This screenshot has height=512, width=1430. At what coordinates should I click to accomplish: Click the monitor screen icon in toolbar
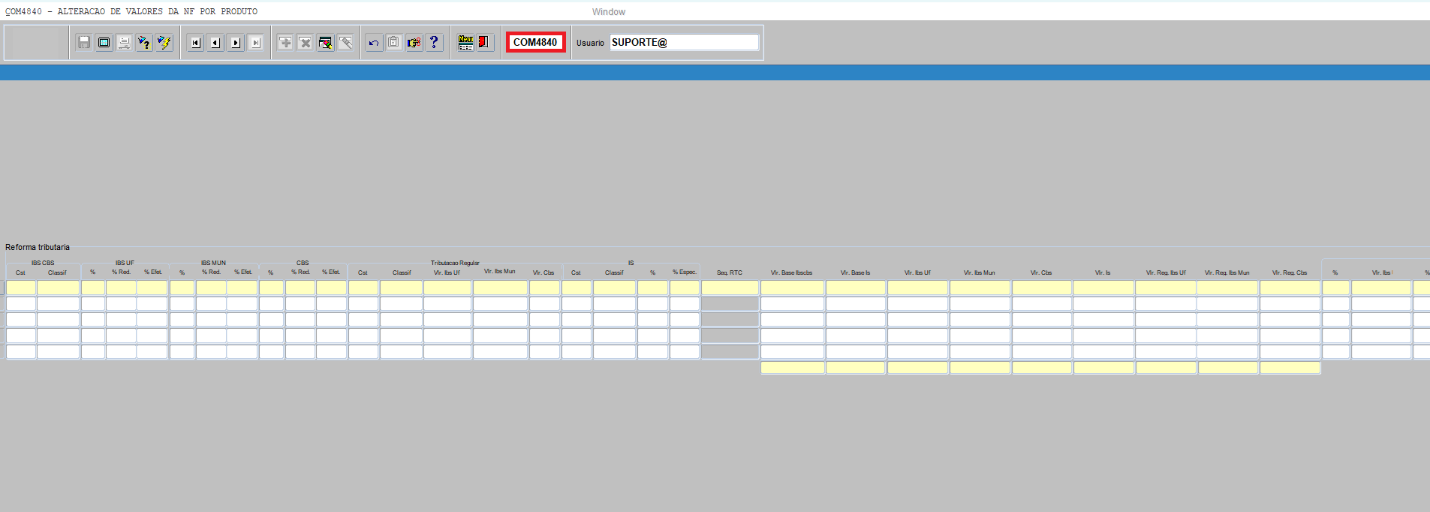104,43
